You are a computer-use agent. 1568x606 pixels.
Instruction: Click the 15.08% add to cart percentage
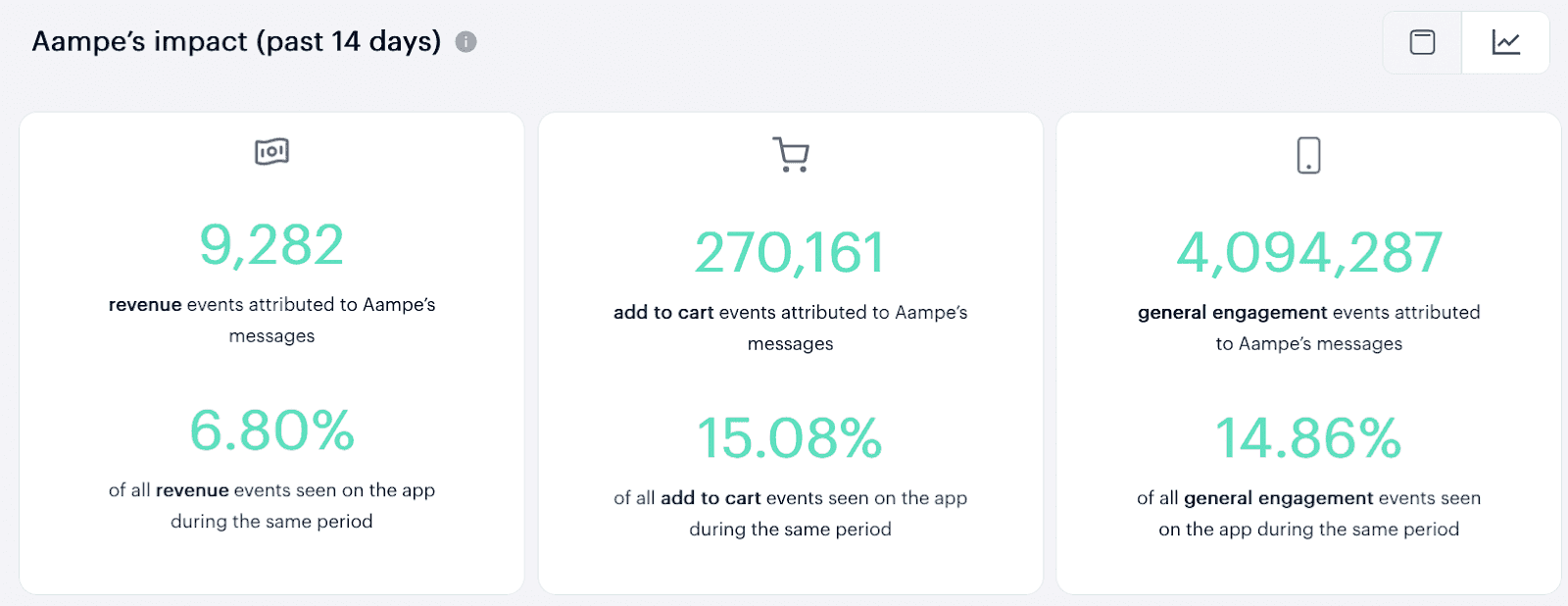point(790,438)
